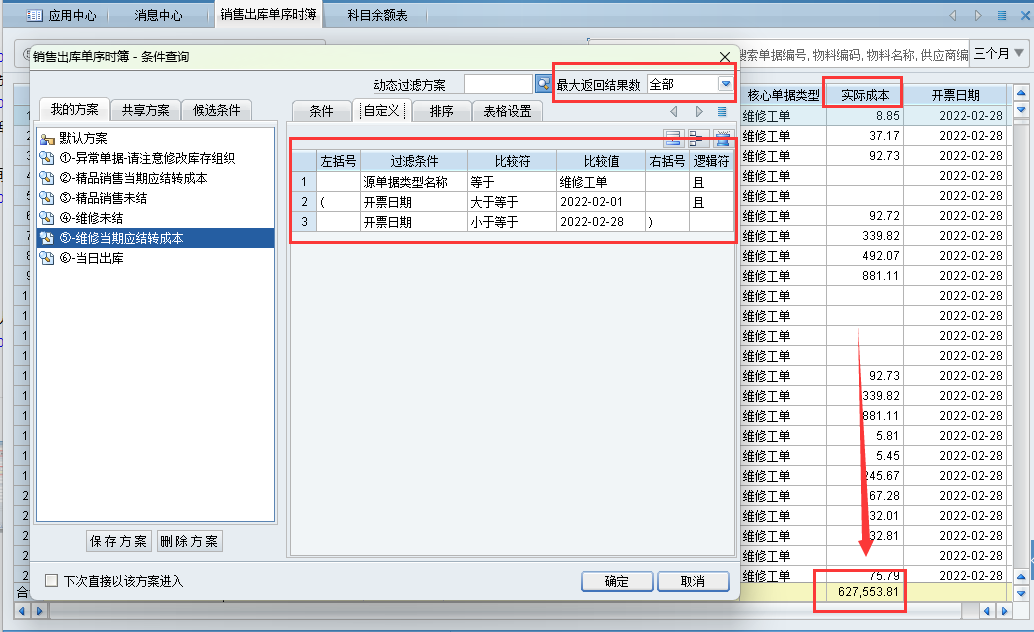
Task: Click the delete filter row icon
Action: point(721,139)
